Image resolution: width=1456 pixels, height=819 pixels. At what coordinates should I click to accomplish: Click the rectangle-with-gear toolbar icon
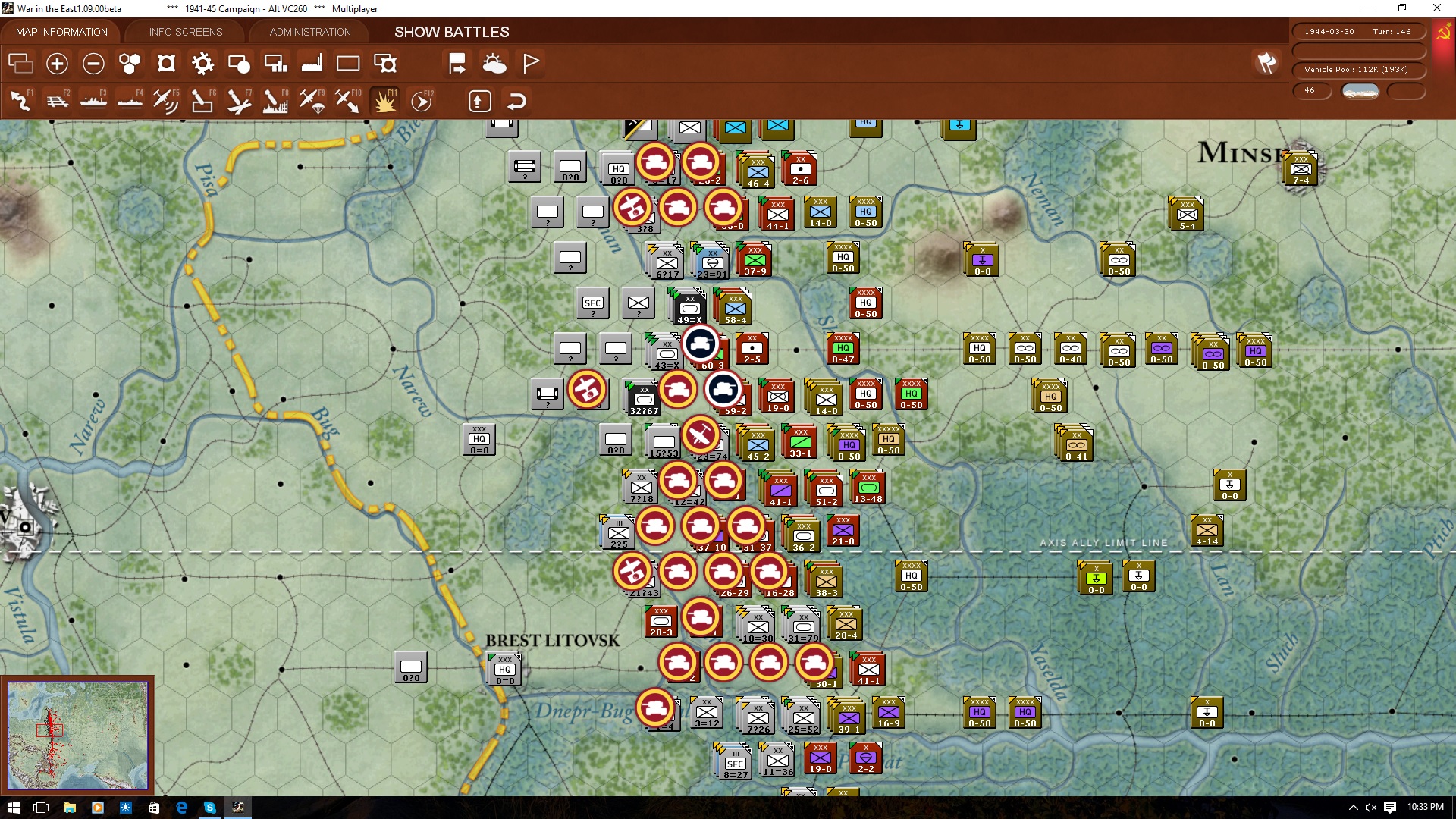385,64
